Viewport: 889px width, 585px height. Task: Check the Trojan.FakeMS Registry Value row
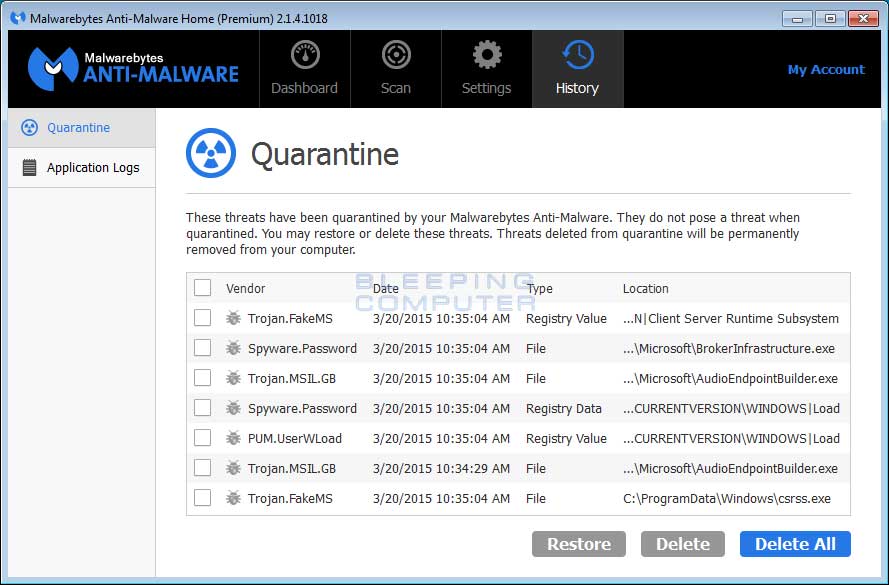203,318
